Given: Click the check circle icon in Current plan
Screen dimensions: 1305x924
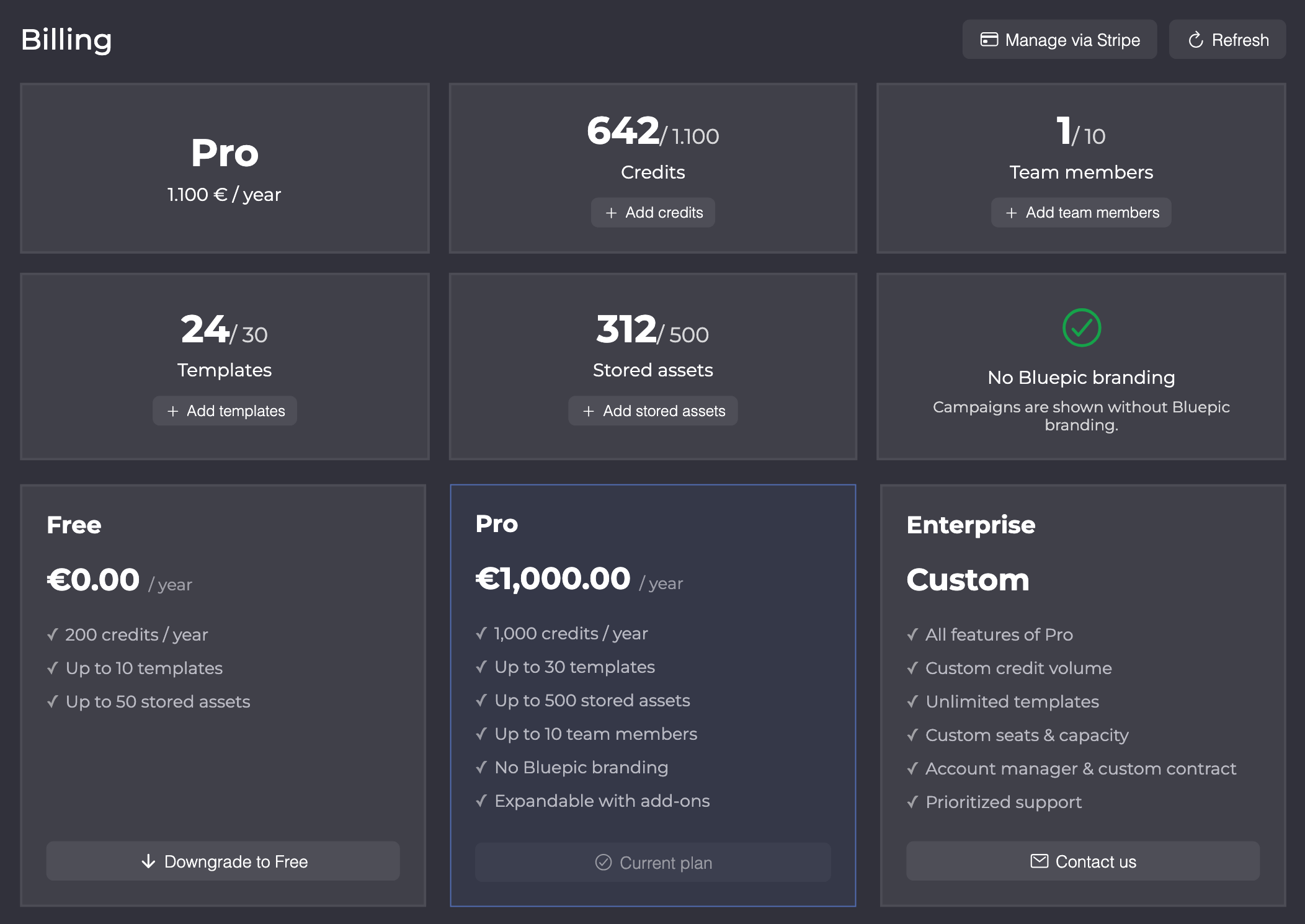Looking at the screenshot, I should coord(604,863).
